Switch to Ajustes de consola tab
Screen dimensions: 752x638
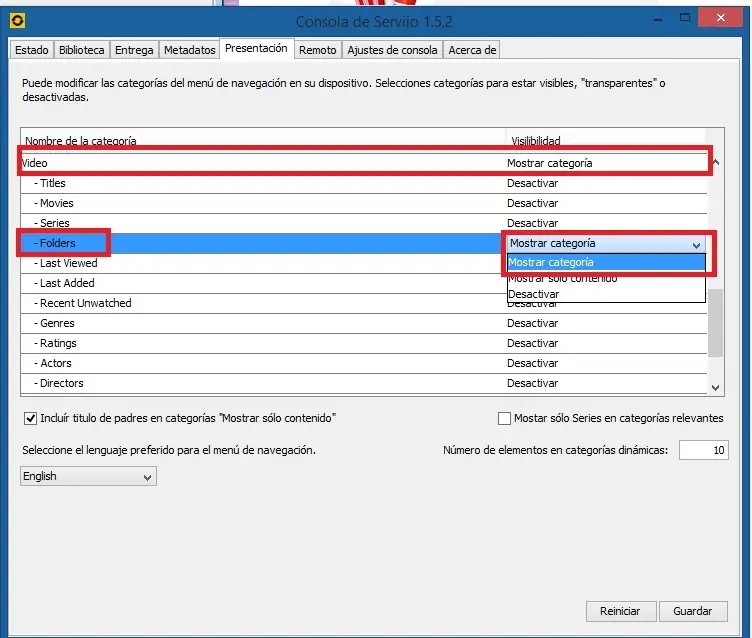[x=392, y=50]
